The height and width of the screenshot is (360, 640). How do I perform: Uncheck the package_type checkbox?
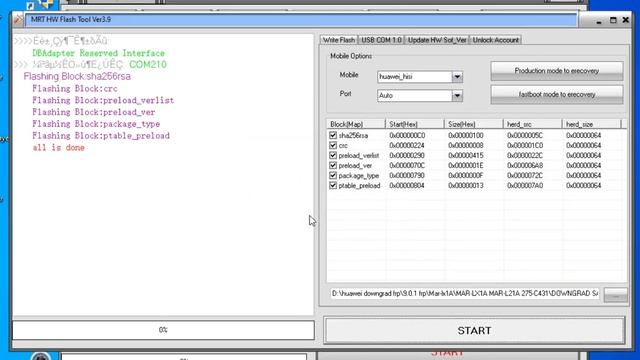(333, 175)
